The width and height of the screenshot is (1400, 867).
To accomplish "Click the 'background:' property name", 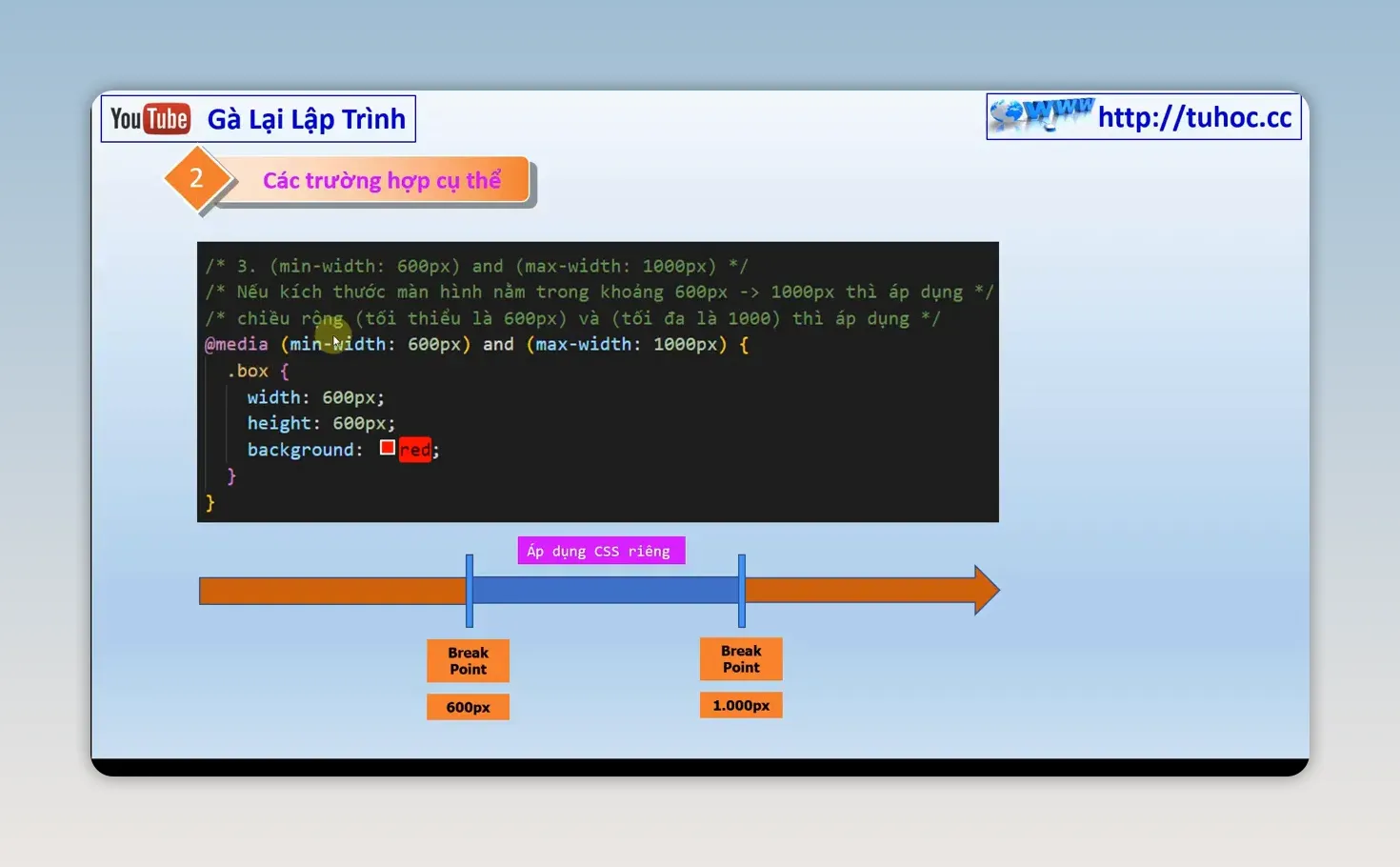I will click(x=305, y=450).
